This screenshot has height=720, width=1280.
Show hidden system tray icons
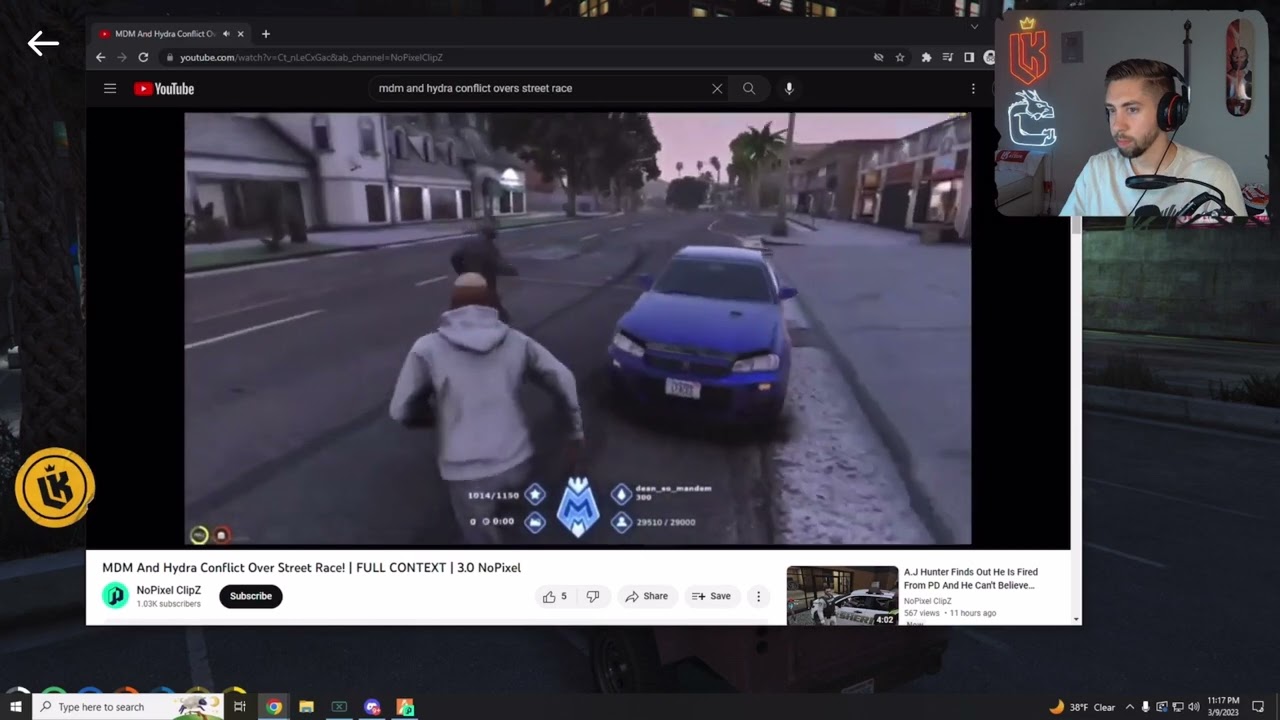1130,707
